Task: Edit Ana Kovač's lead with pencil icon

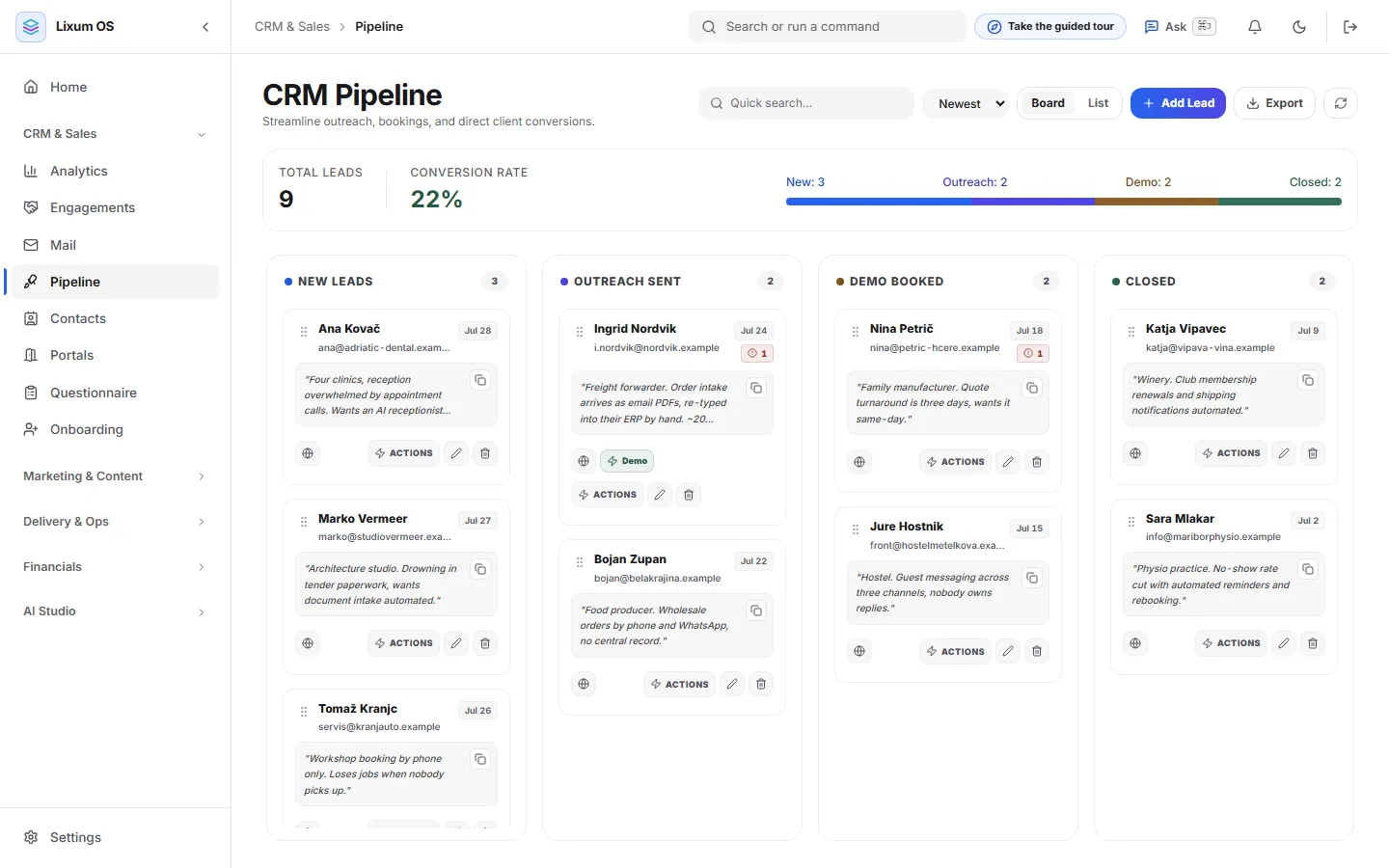Action: click(456, 453)
